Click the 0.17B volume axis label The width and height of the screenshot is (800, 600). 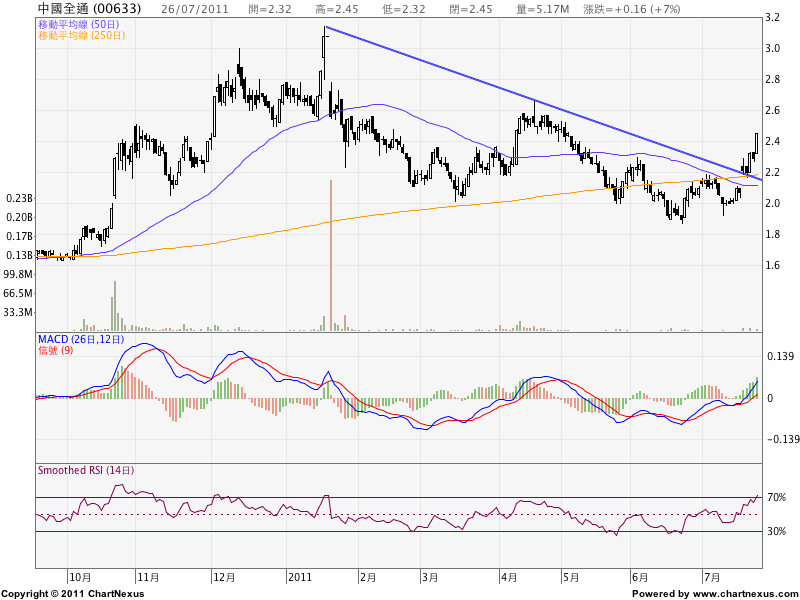click(19, 236)
